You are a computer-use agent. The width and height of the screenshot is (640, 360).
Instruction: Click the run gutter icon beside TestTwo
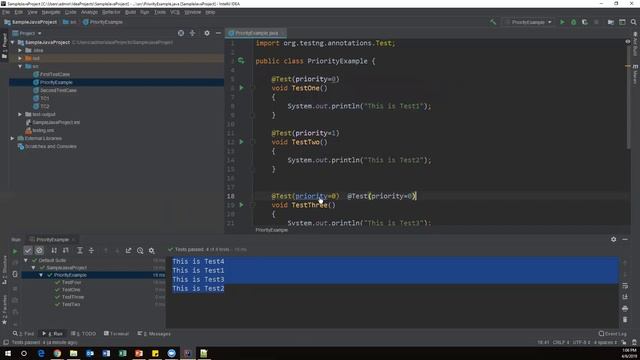click(x=241, y=142)
